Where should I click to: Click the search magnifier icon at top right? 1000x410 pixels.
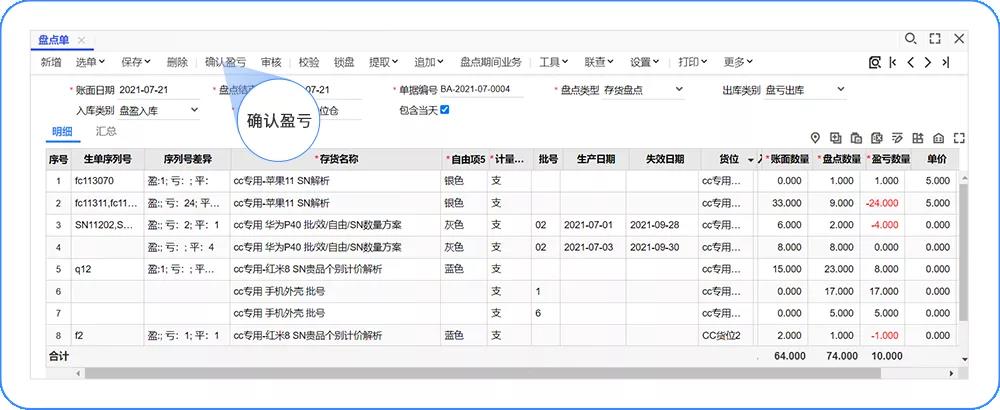tap(911, 39)
